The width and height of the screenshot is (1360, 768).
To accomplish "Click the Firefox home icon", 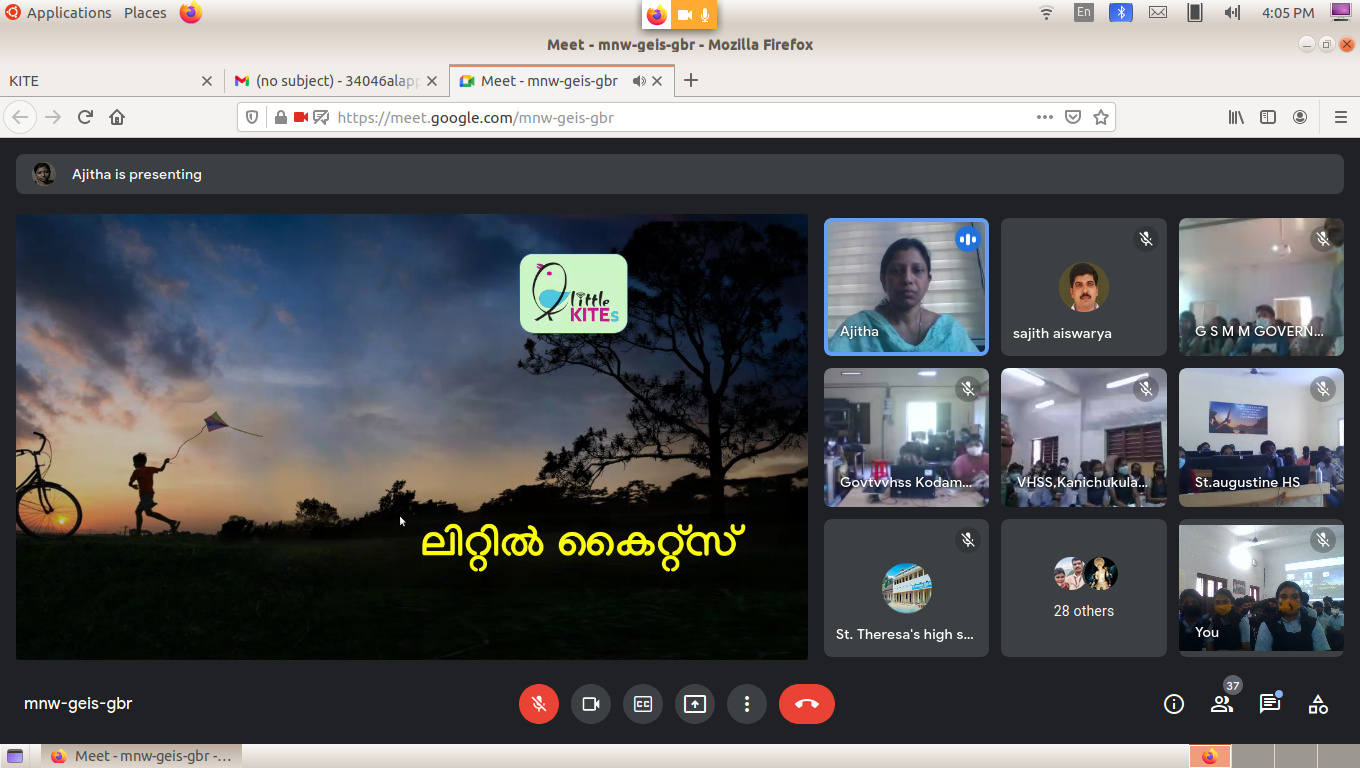I will [117, 117].
